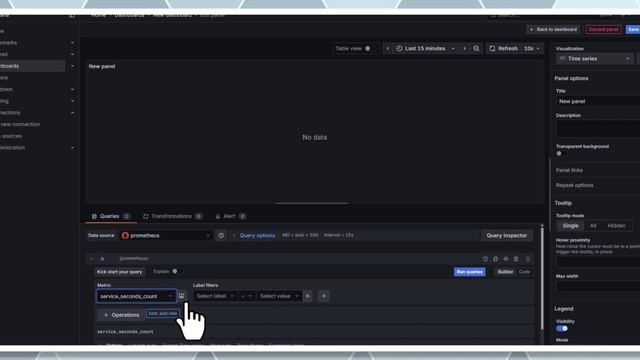
Task: Click the Refresh dashboard button
Action: [503, 49]
